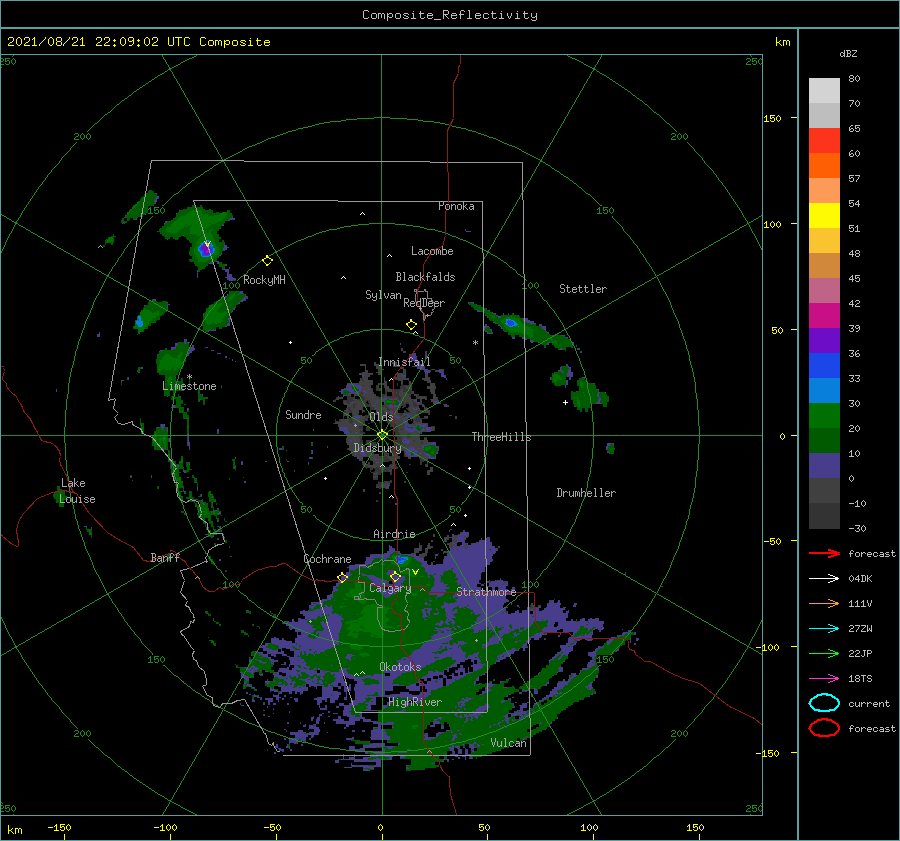Viewport: 900px width, 841px height.
Task: Click the Sundre city label
Action: point(303,414)
